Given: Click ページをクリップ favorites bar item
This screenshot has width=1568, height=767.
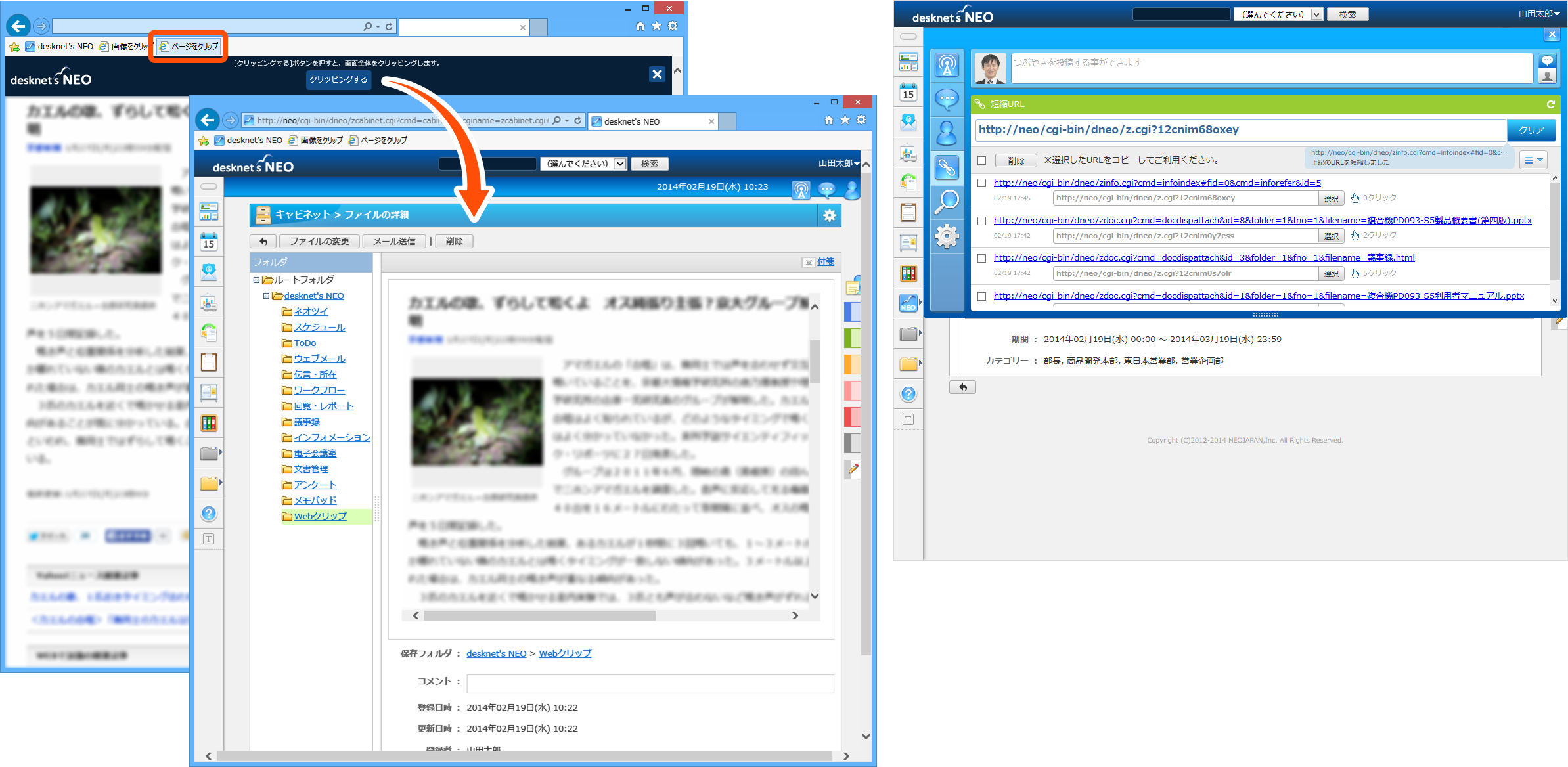Looking at the screenshot, I should pos(189,46).
